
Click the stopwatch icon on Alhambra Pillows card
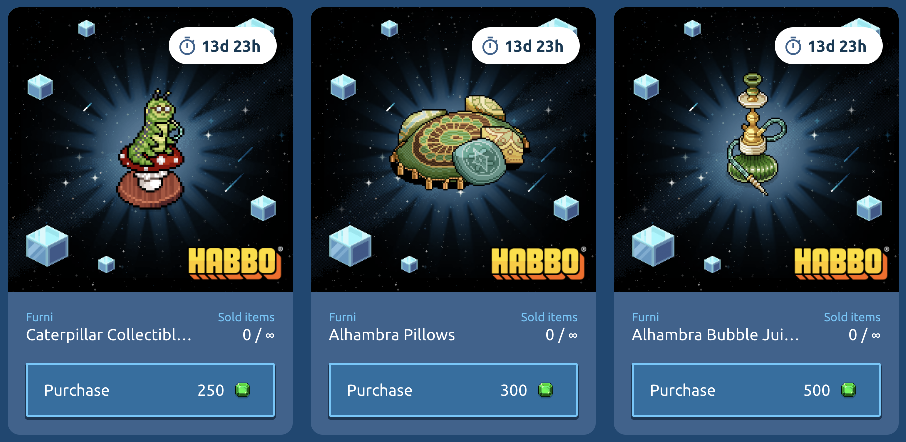pos(490,46)
